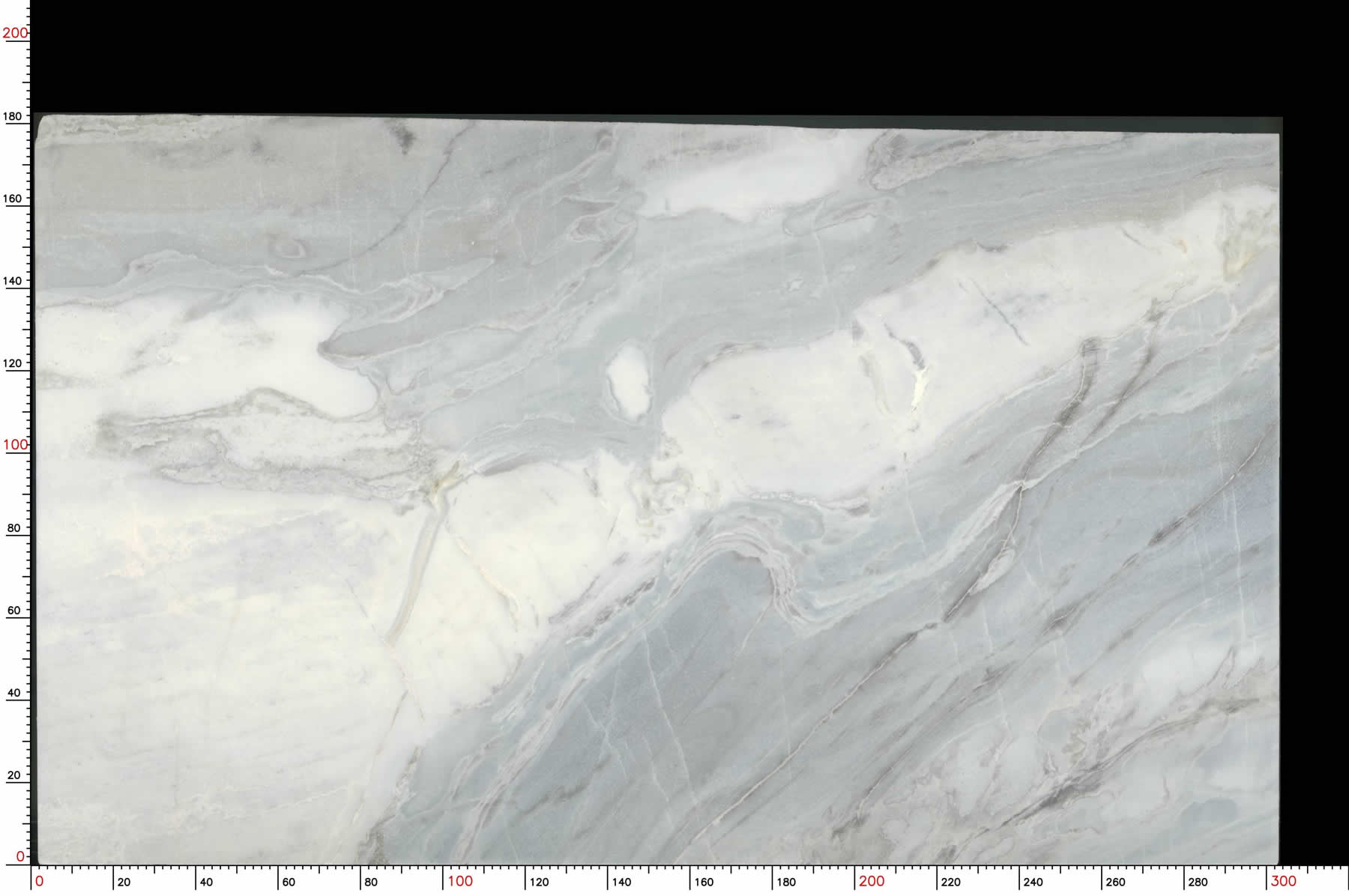Click the 280 label on horizontal ruler
The image size is (1349, 896).
pyautogui.click(x=1198, y=882)
